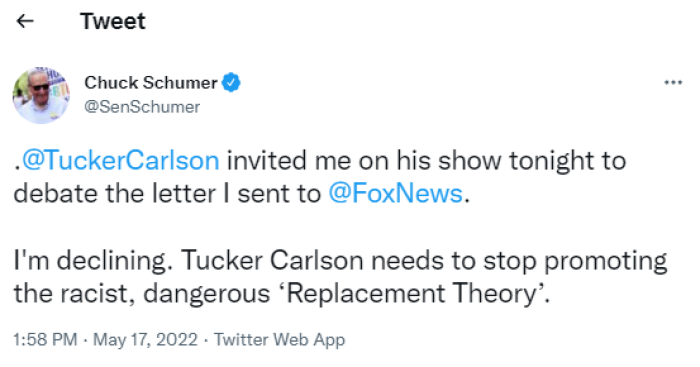Click the blue verified badge
The image size is (700, 367).
point(231,83)
